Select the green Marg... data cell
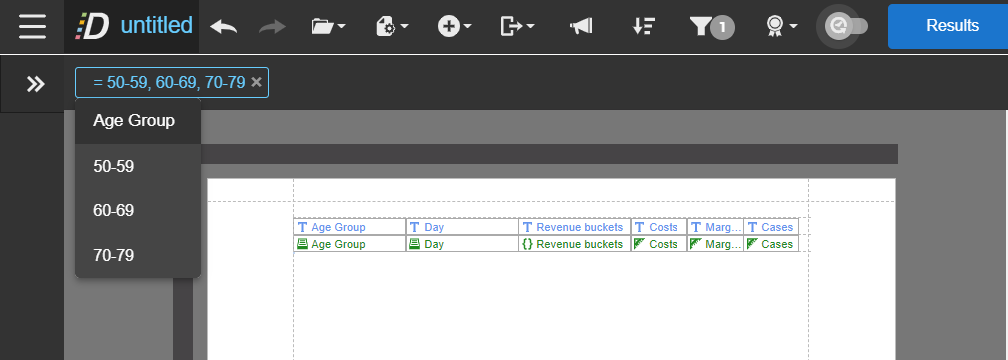This screenshot has height=360, width=1008. tap(716, 244)
